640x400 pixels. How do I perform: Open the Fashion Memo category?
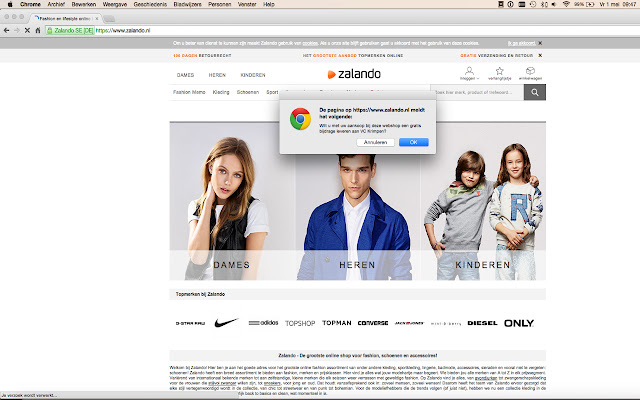(189, 92)
